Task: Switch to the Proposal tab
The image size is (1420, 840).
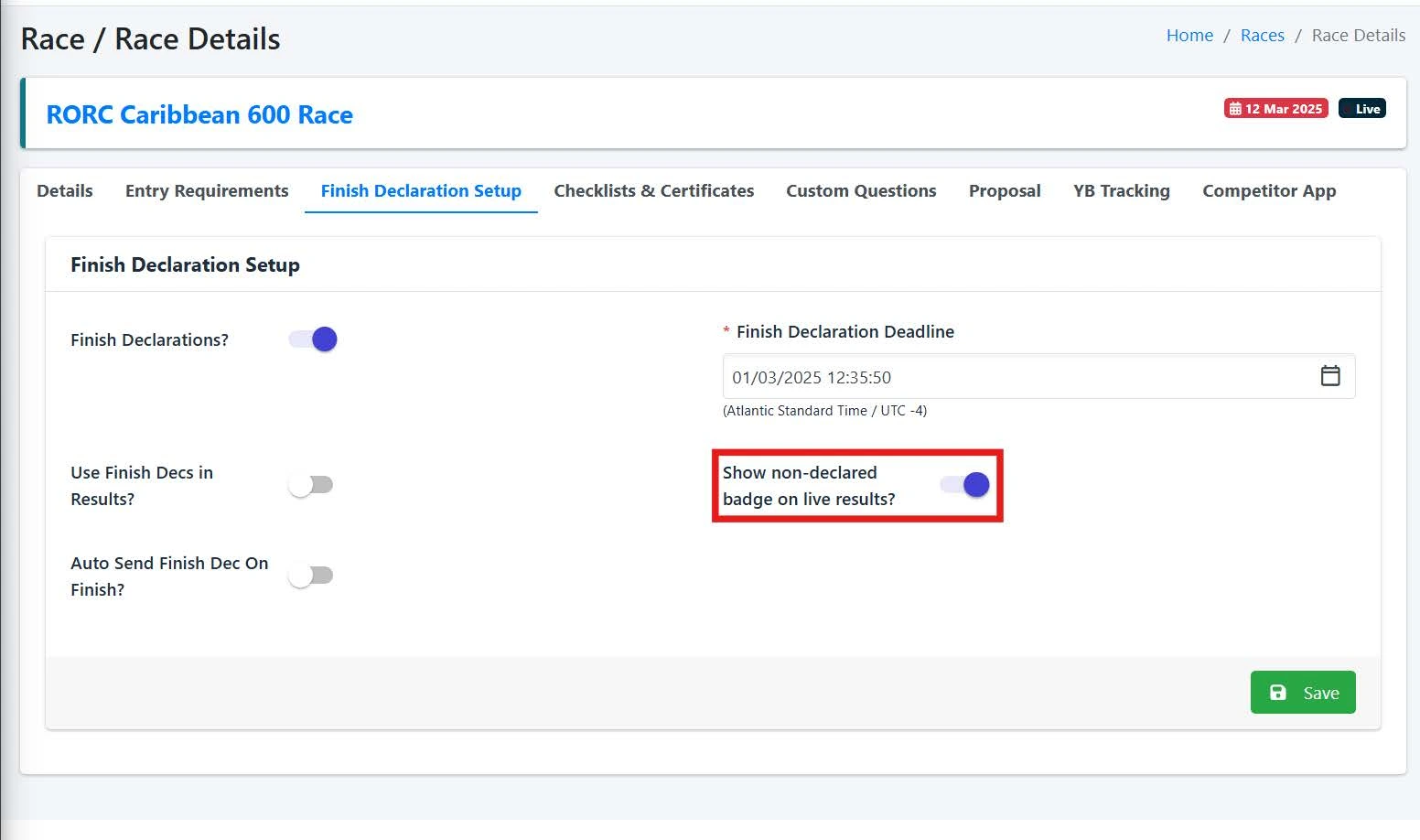Action: 1005,191
